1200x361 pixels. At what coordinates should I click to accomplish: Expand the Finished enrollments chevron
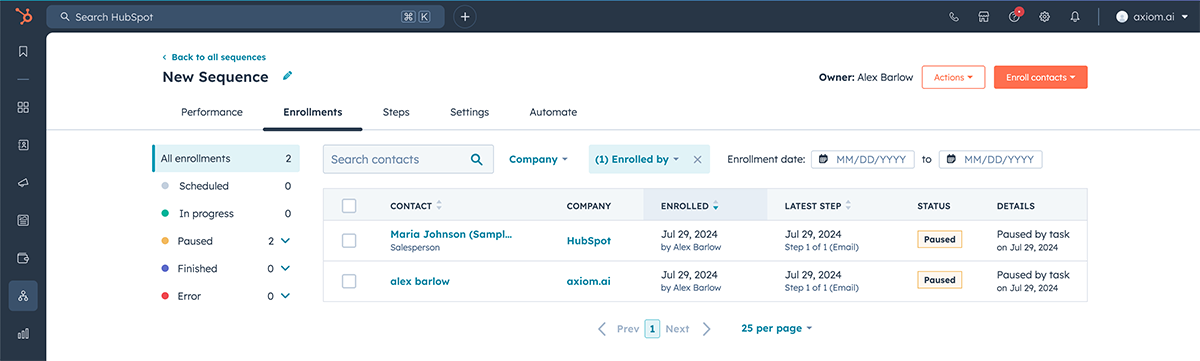click(x=285, y=268)
